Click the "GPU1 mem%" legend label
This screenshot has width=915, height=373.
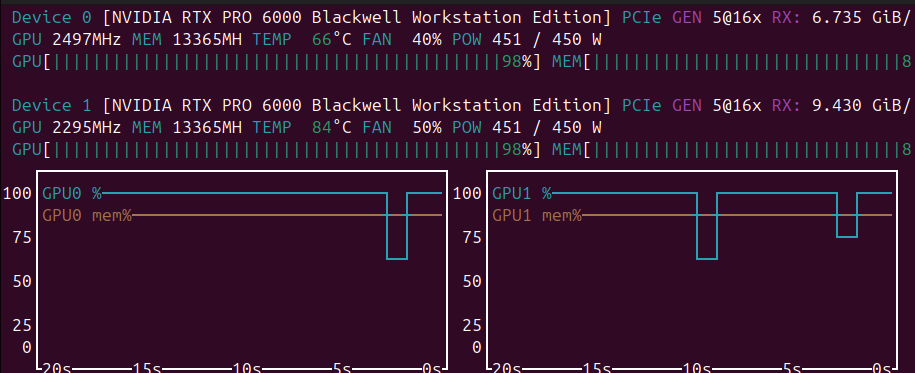click(537, 215)
